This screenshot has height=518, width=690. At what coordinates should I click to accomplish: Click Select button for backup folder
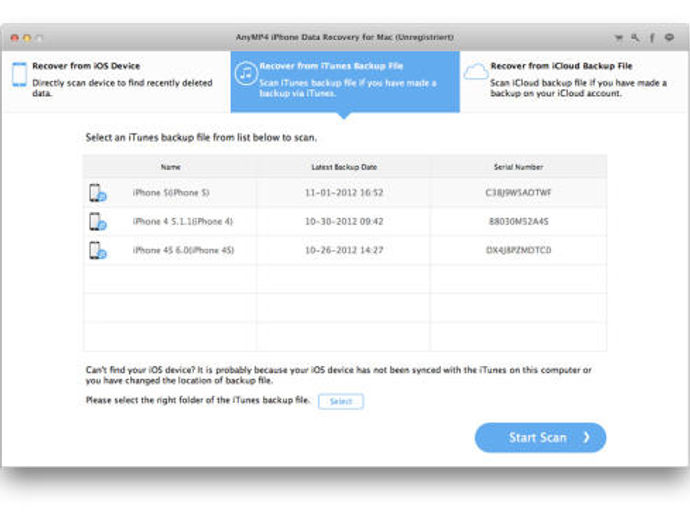(x=341, y=401)
